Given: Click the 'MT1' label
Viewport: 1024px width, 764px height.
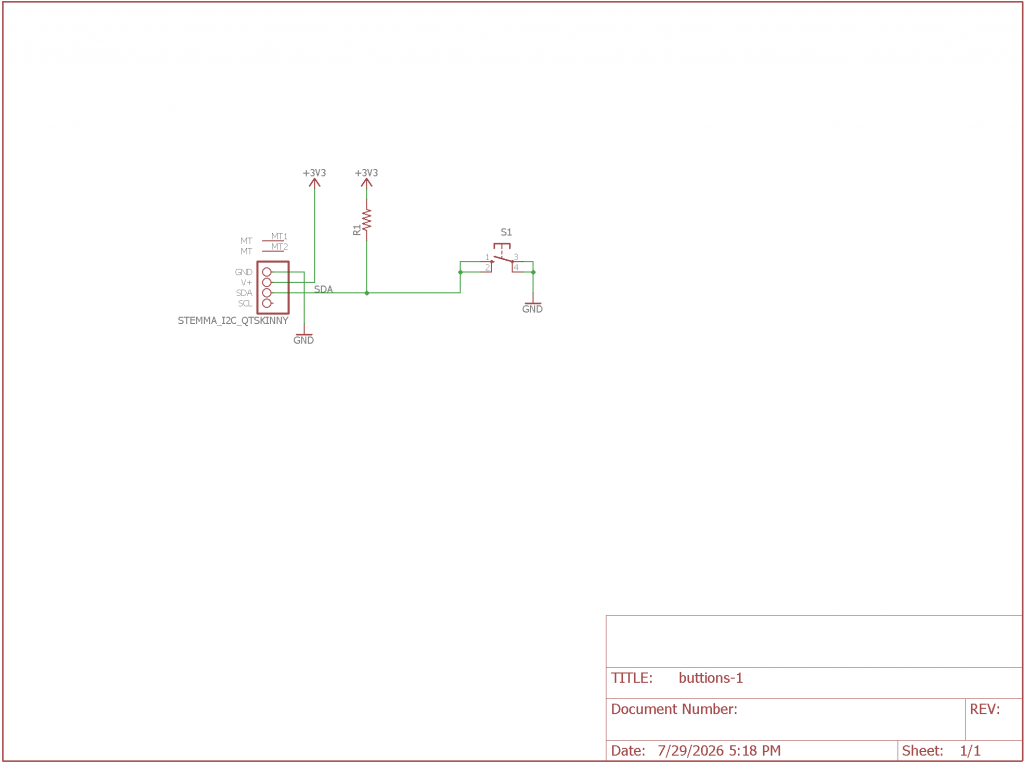Looking at the screenshot, I should tap(280, 236).
